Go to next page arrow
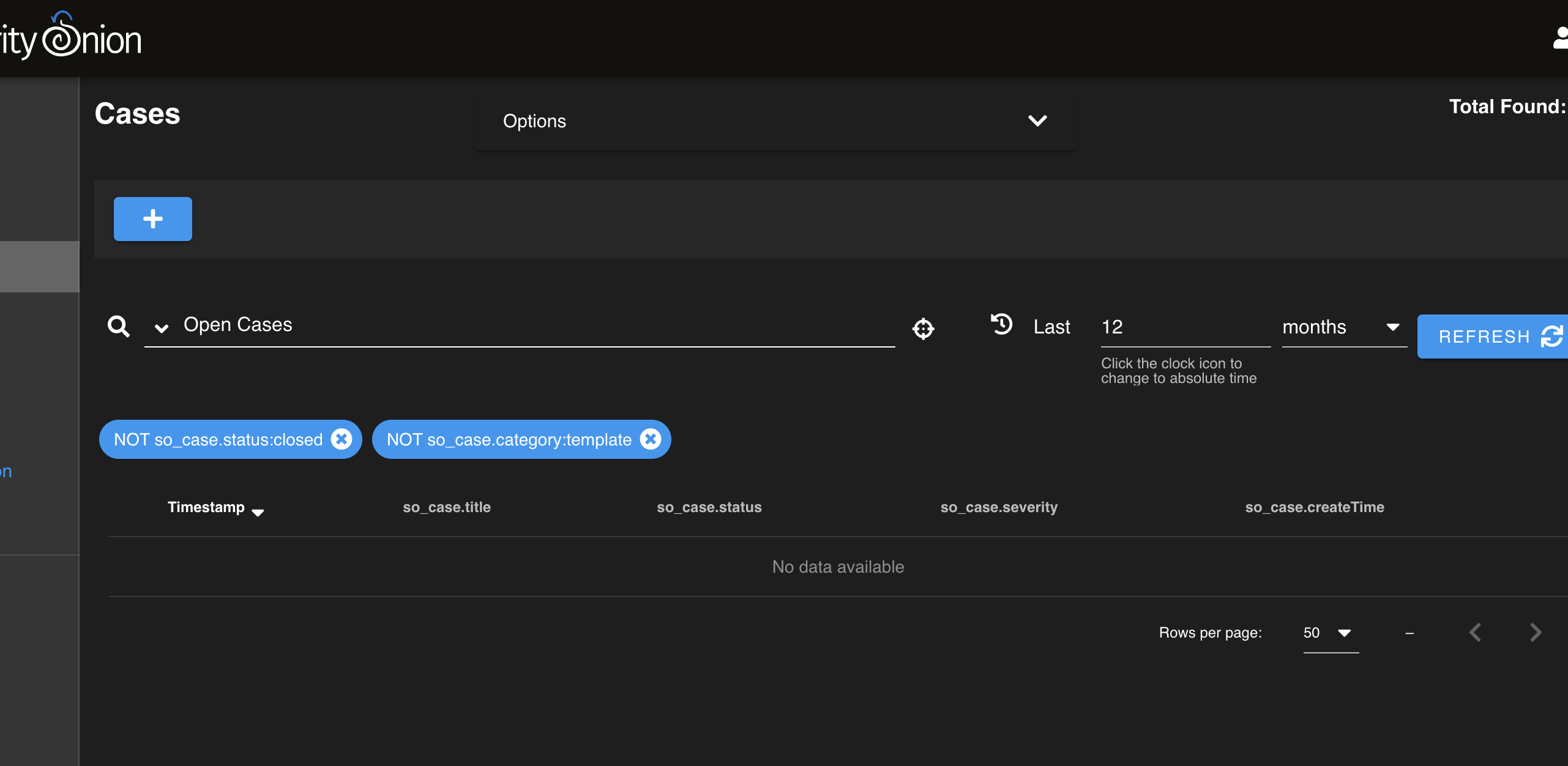 [1535, 632]
